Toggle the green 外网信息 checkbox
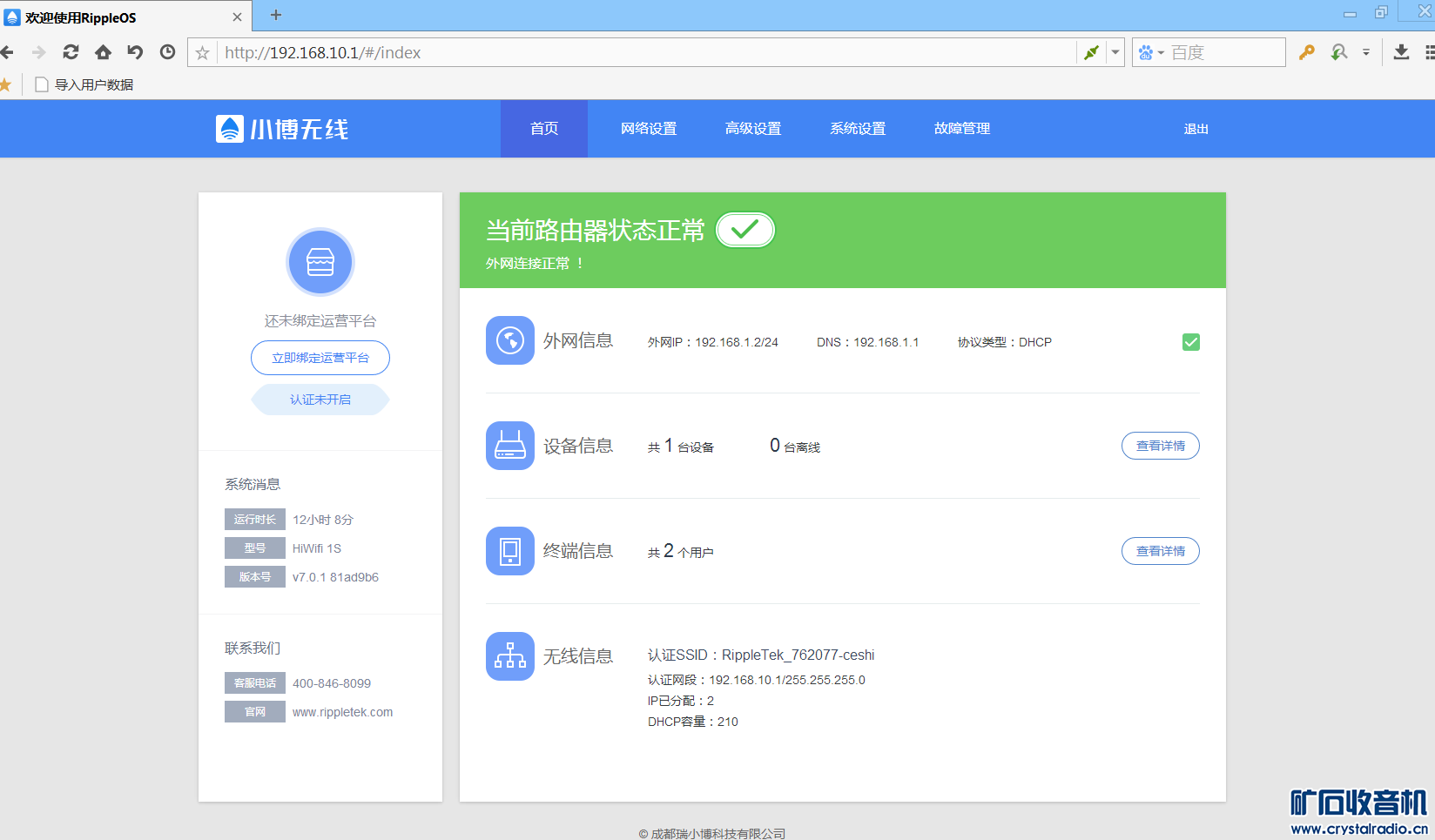Image resolution: width=1435 pixels, height=840 pixels. click(1191, 342)
